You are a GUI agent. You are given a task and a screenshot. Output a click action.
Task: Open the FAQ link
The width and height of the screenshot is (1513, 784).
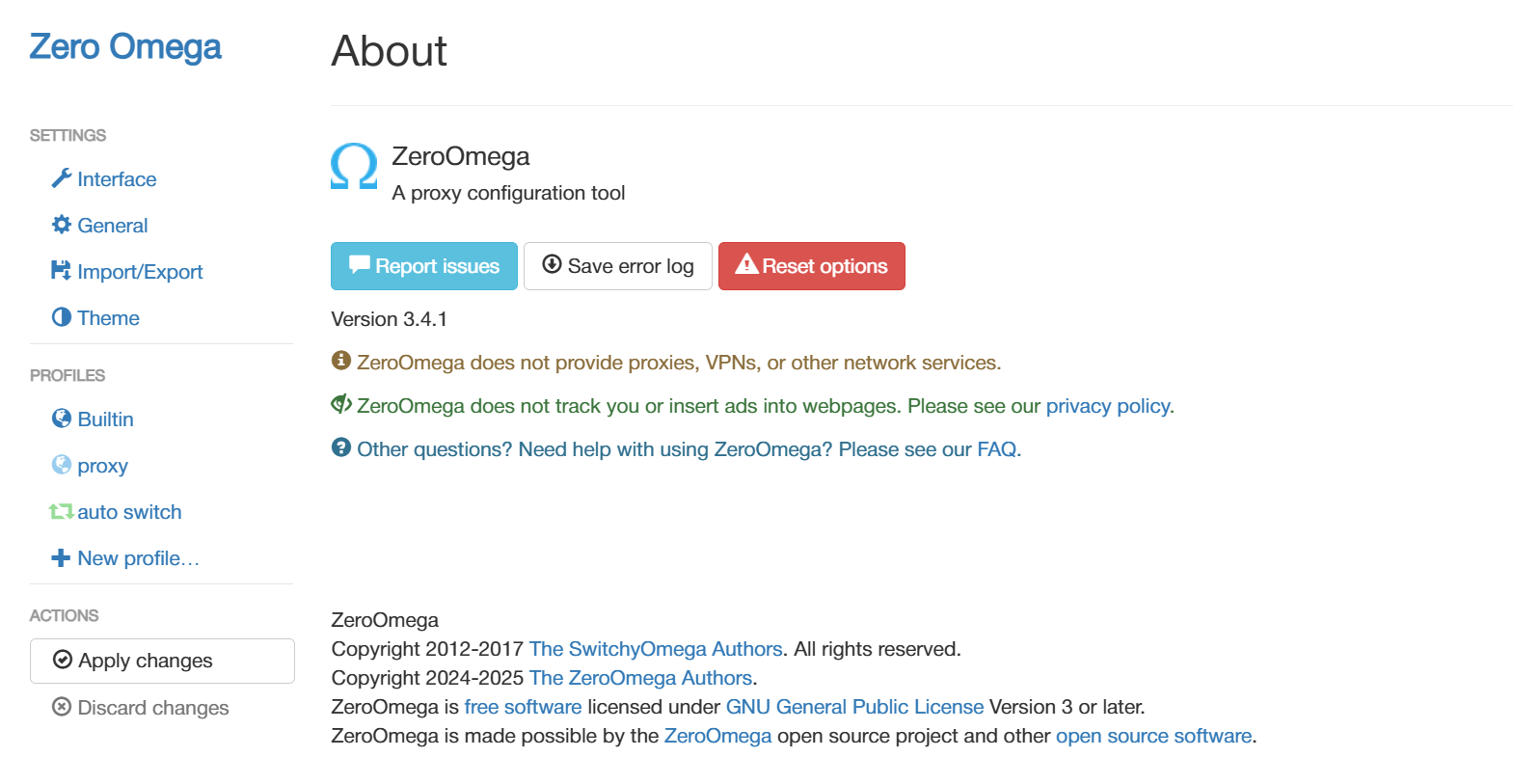(x=996, y=449)
